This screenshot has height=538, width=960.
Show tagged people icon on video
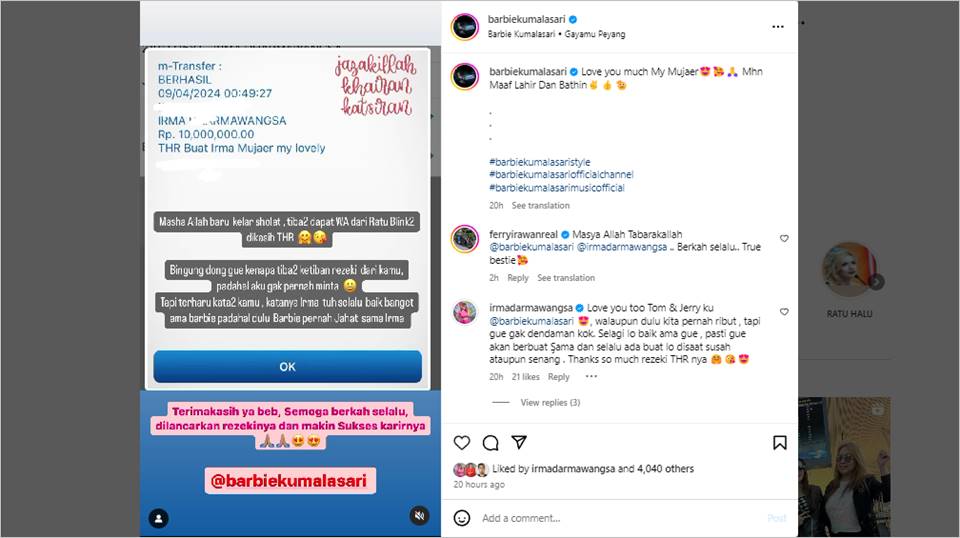[159, 519]
